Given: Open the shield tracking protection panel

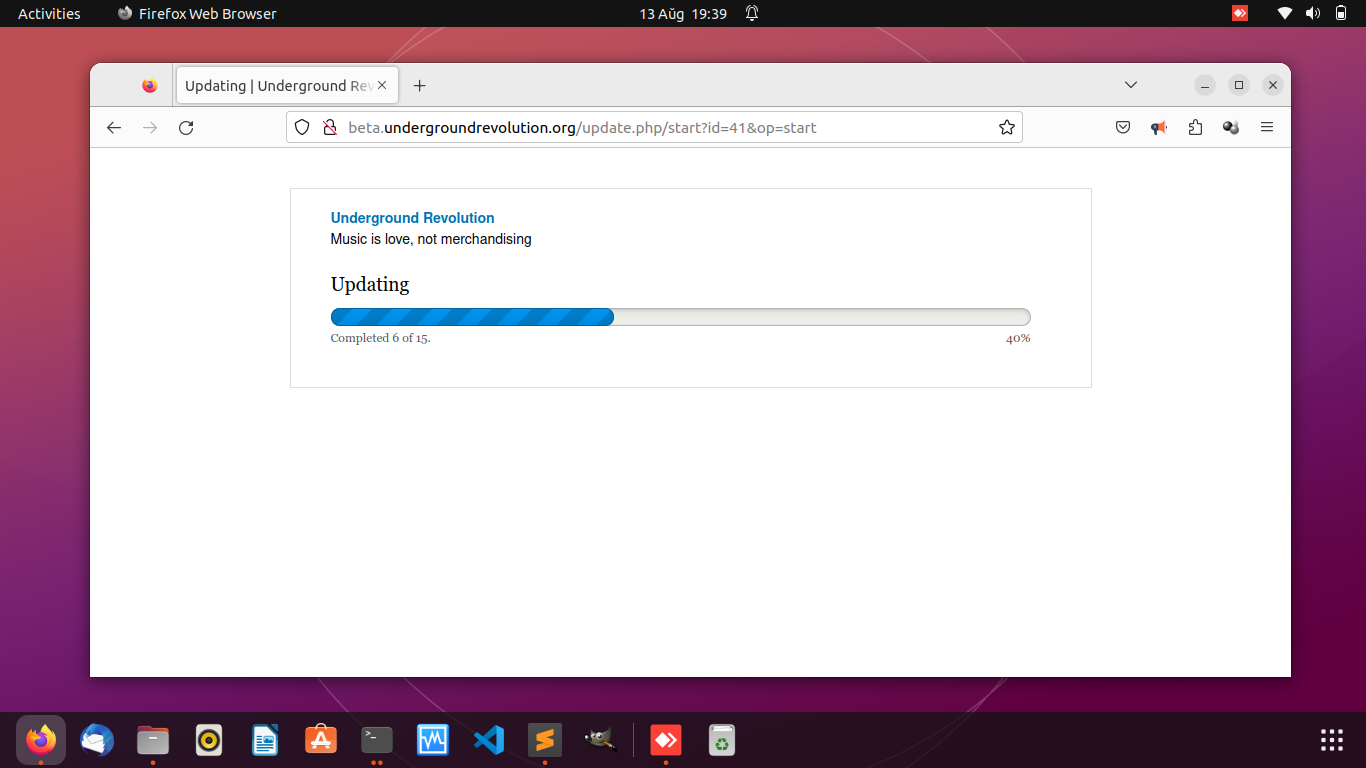Looking at the screenshot, I should (x=302, y=127).
